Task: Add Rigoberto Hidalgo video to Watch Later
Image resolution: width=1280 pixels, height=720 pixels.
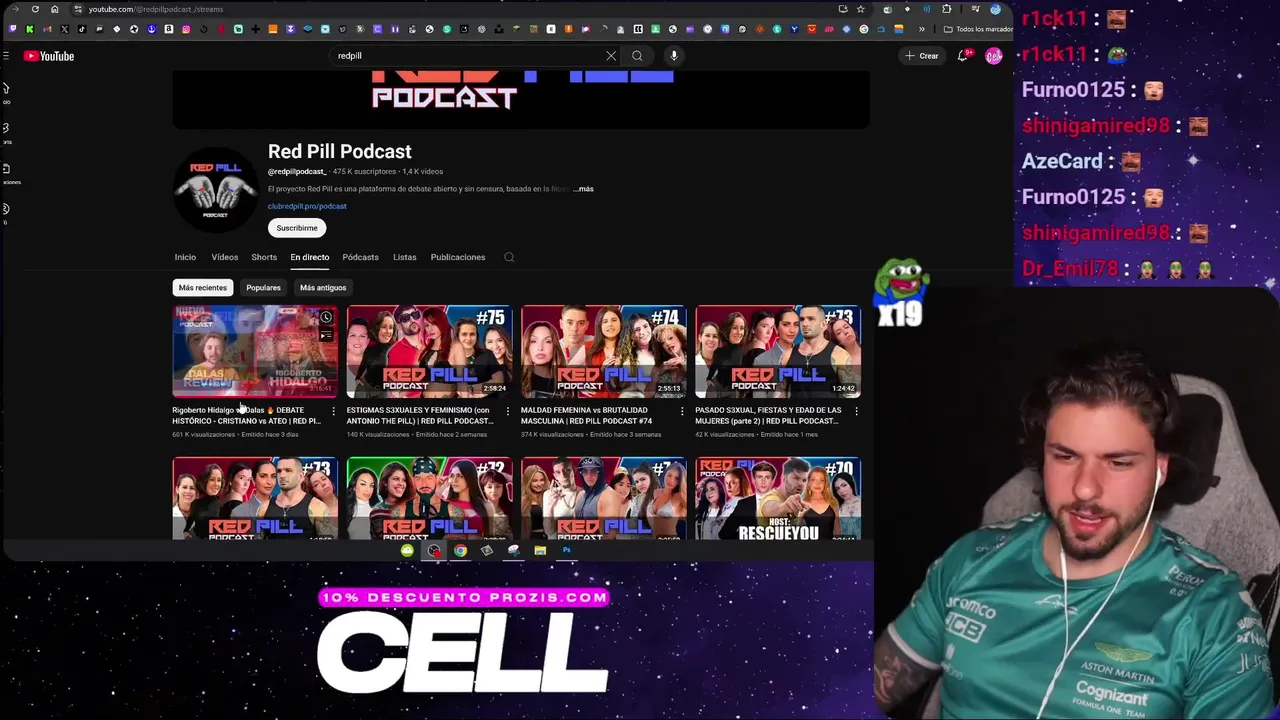Action: click(326, 317)
